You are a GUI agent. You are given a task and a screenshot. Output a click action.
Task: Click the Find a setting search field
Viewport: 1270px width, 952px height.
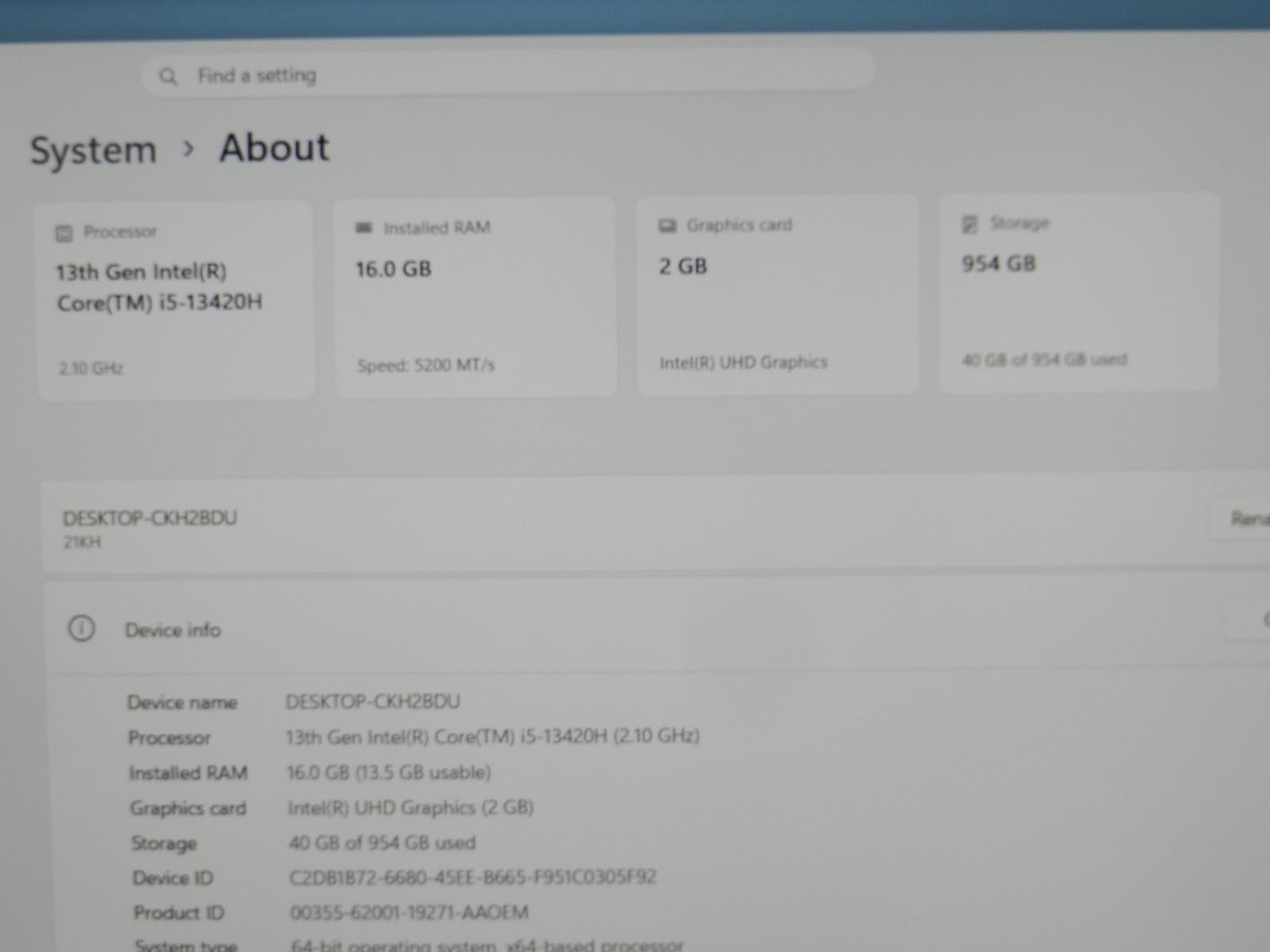pyautogui.click(x=508, y=75)
